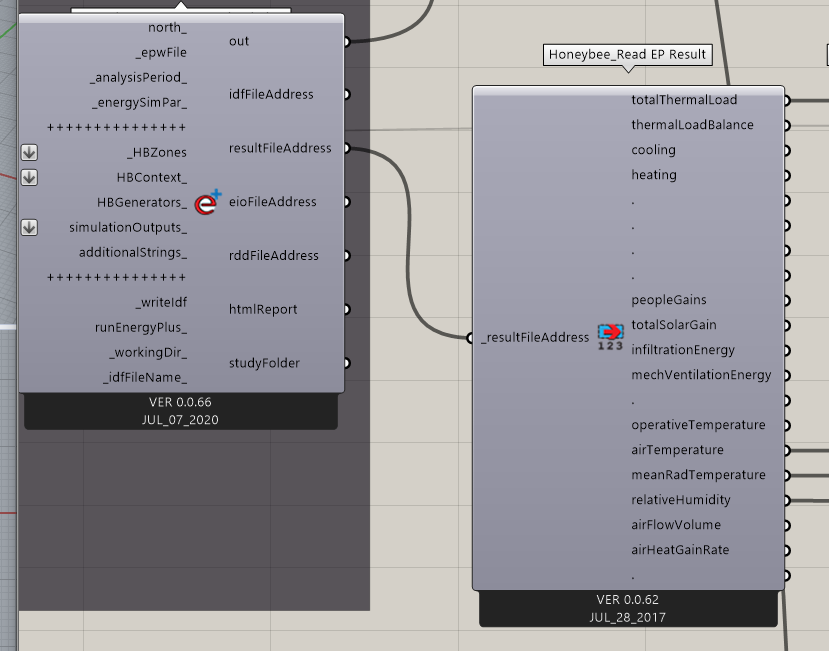Click the output grip next to htmlReport
The image size is (829, 651).
click(x=347, y=309)
